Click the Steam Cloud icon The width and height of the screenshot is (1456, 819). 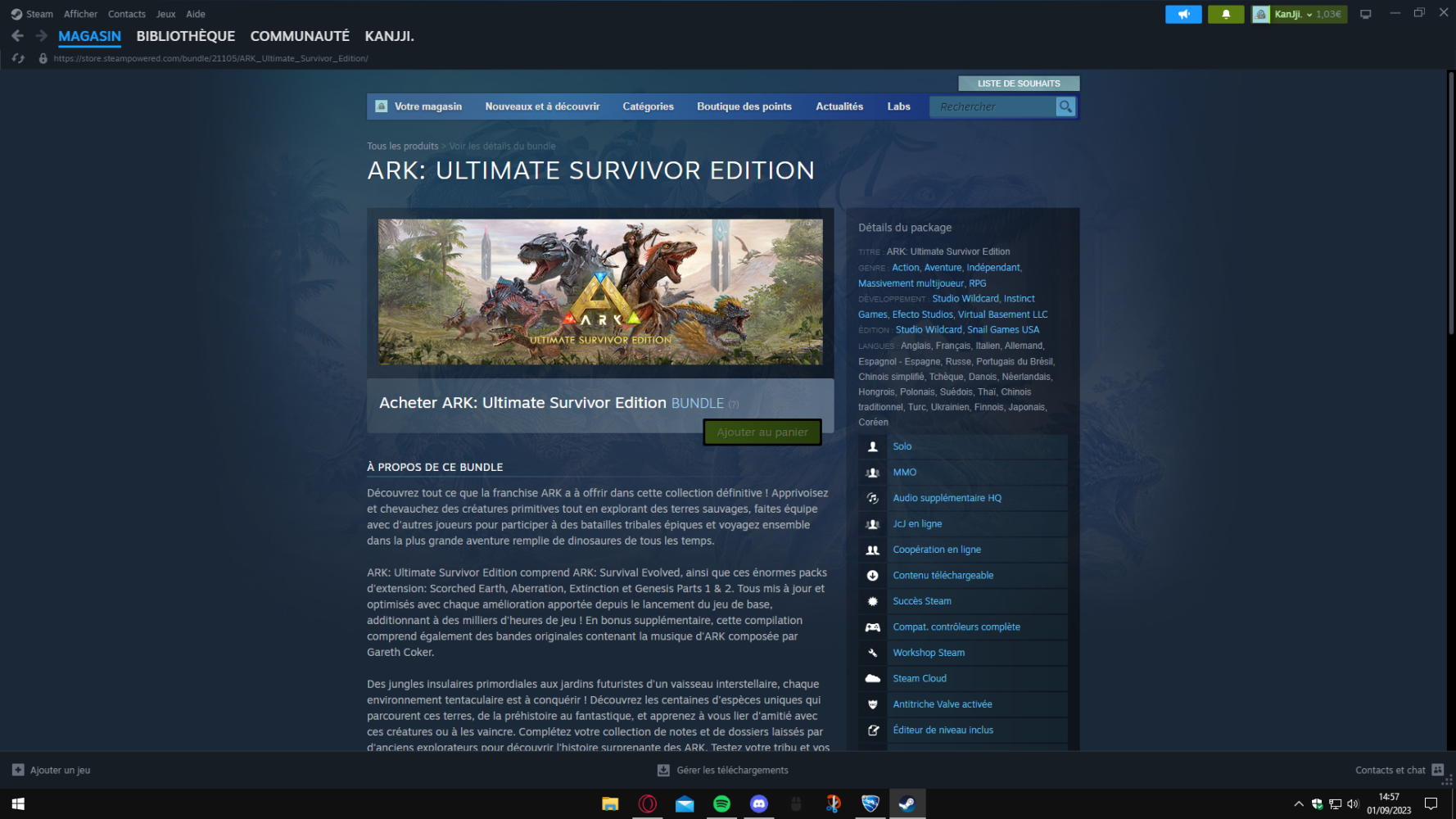click(873, 679)
